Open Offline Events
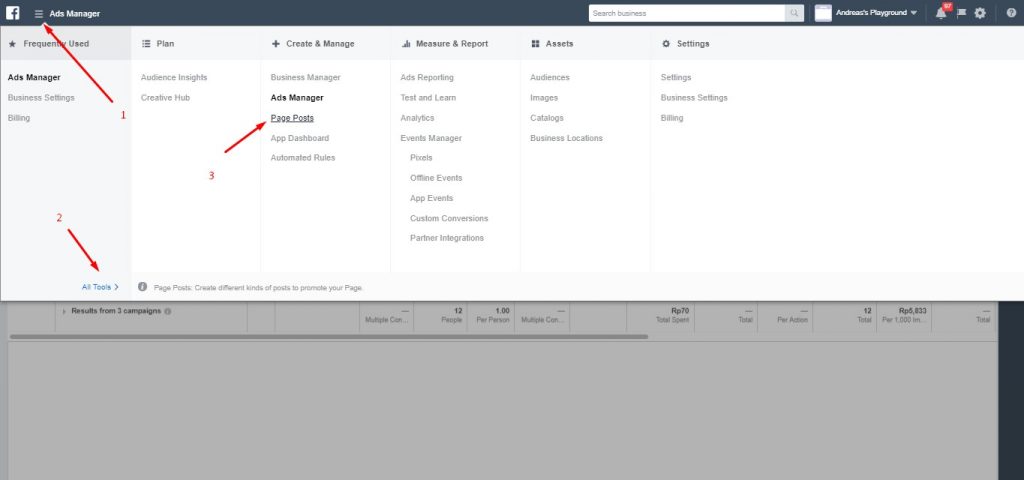1024x480 pixels. 436,178
